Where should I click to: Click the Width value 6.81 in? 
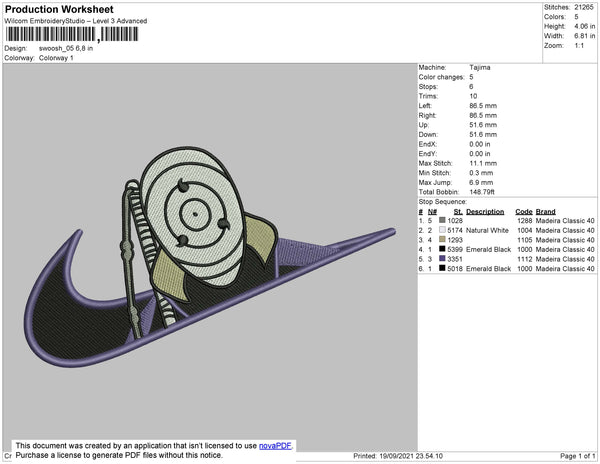(x=584, y=36)
